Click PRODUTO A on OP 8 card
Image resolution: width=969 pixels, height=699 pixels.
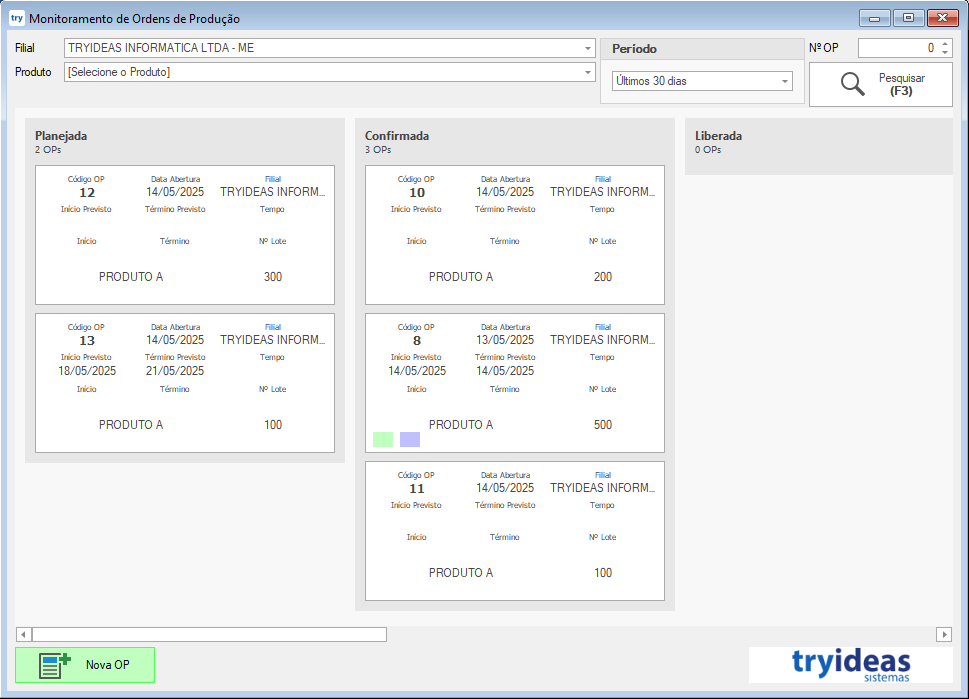[x=461, y=425]
